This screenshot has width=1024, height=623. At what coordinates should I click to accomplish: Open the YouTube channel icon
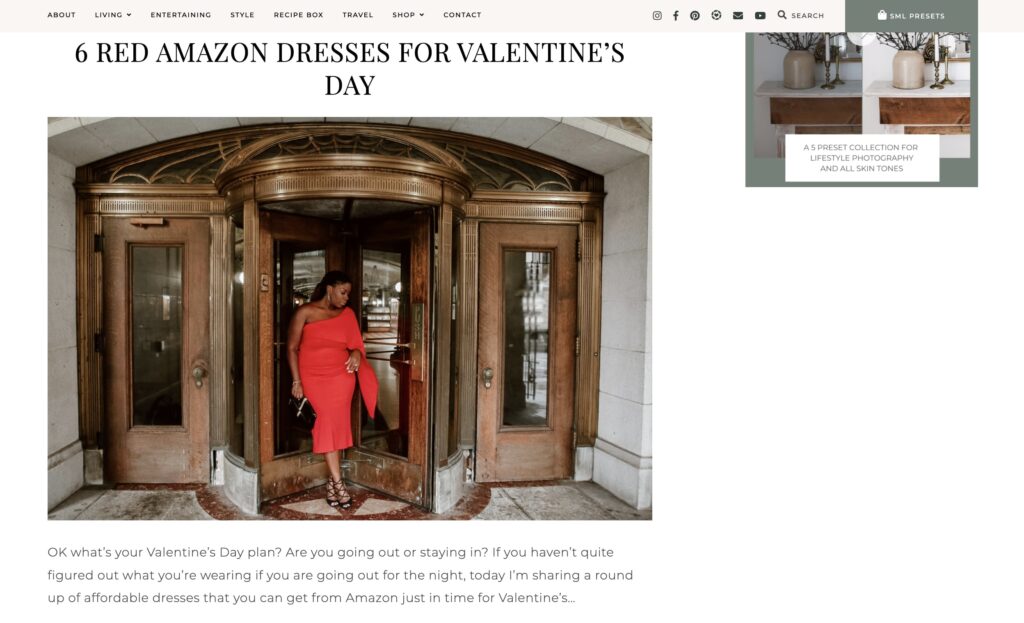pyautogui.click(x=760, y=16)
